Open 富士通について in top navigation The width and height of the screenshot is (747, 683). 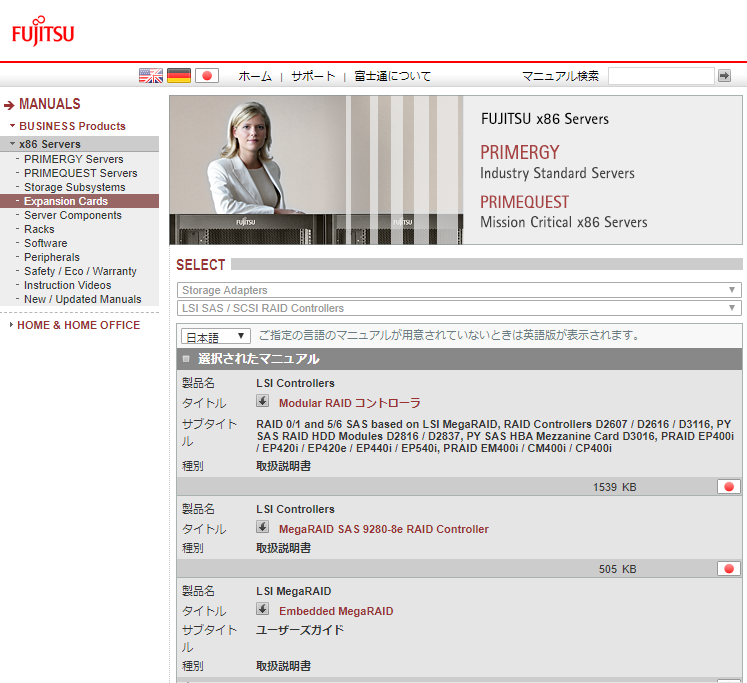pyautogui.click(x=393, y=76)
